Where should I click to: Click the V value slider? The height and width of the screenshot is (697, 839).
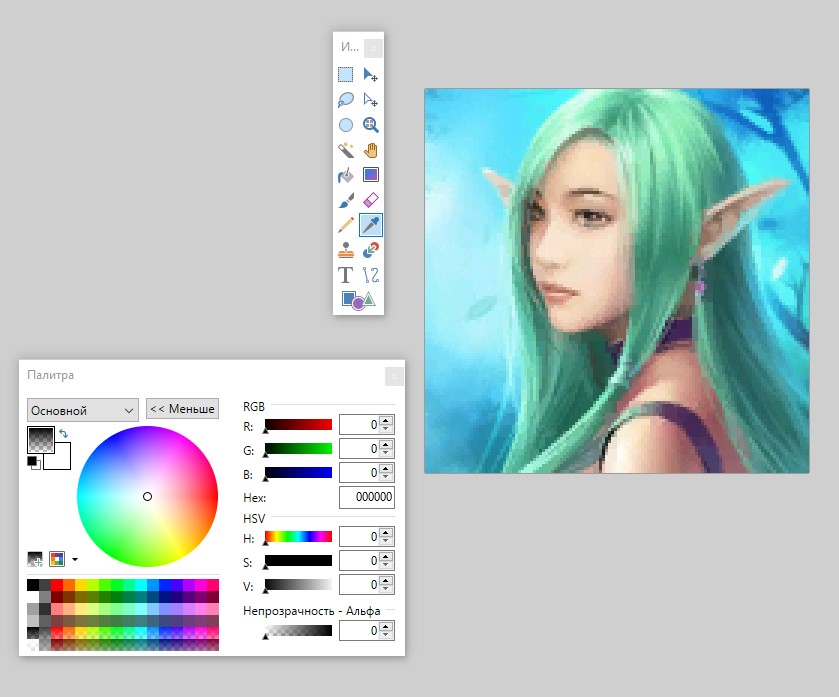tap(299, 585)
